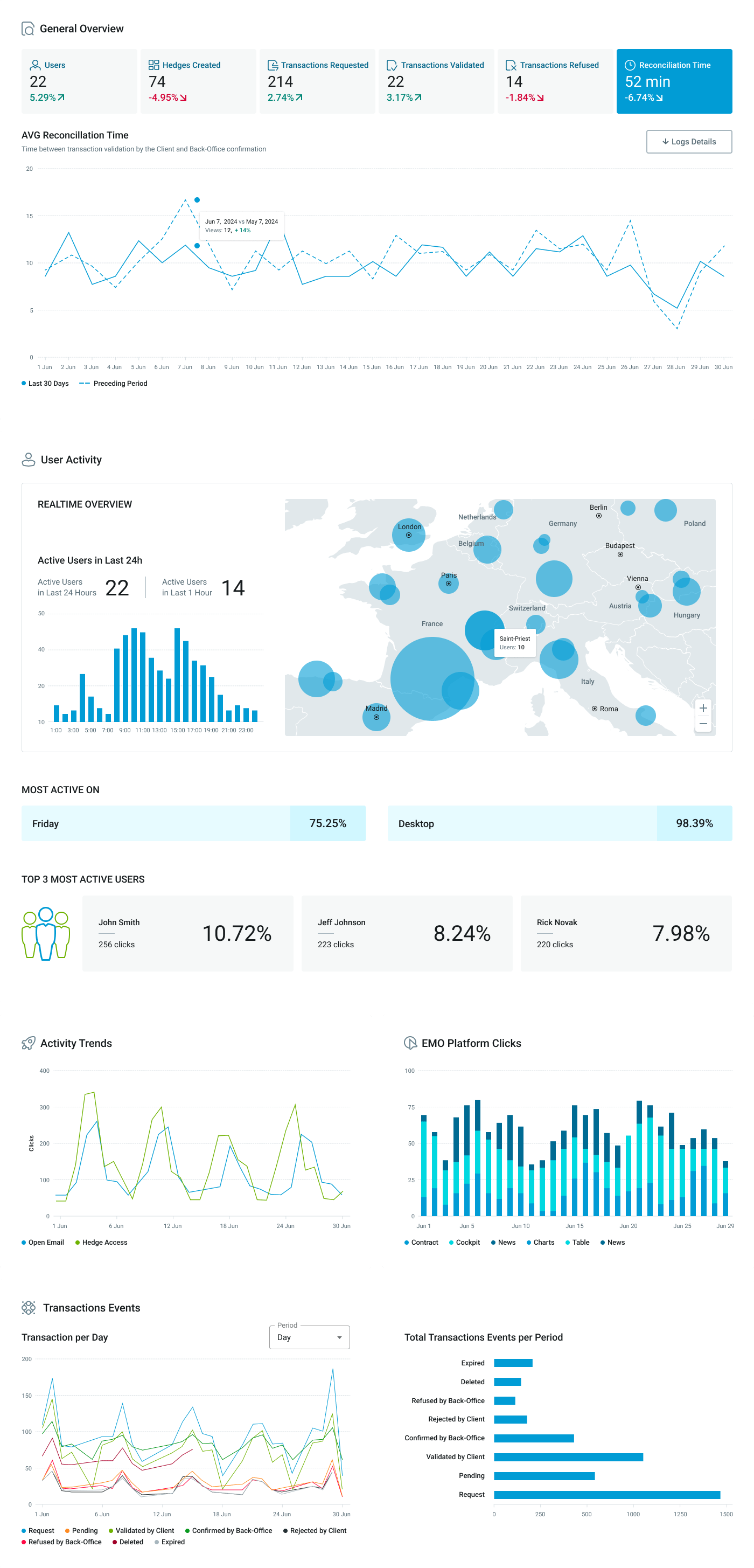The image size is (754, 1568).
Task: Click the Hedges Created grid icon
Action: [154, 65]
